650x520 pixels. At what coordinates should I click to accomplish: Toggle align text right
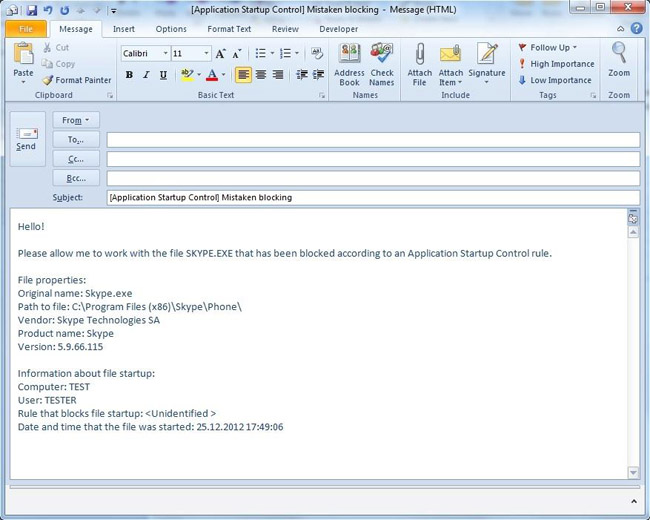pyautogui.click(x=278, y=75)
